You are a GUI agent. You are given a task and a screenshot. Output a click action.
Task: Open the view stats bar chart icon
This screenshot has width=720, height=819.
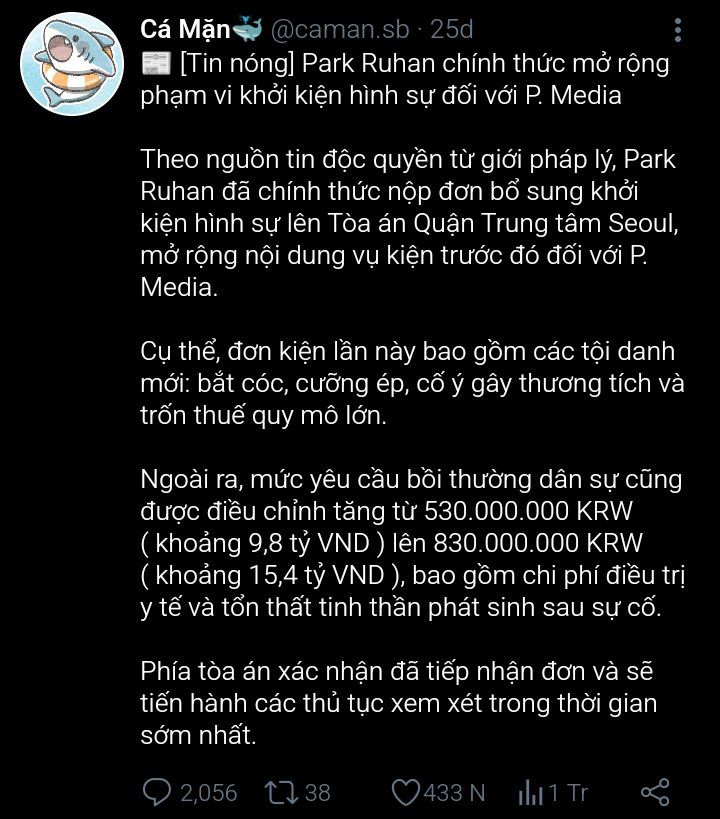[x=530, y=793]
